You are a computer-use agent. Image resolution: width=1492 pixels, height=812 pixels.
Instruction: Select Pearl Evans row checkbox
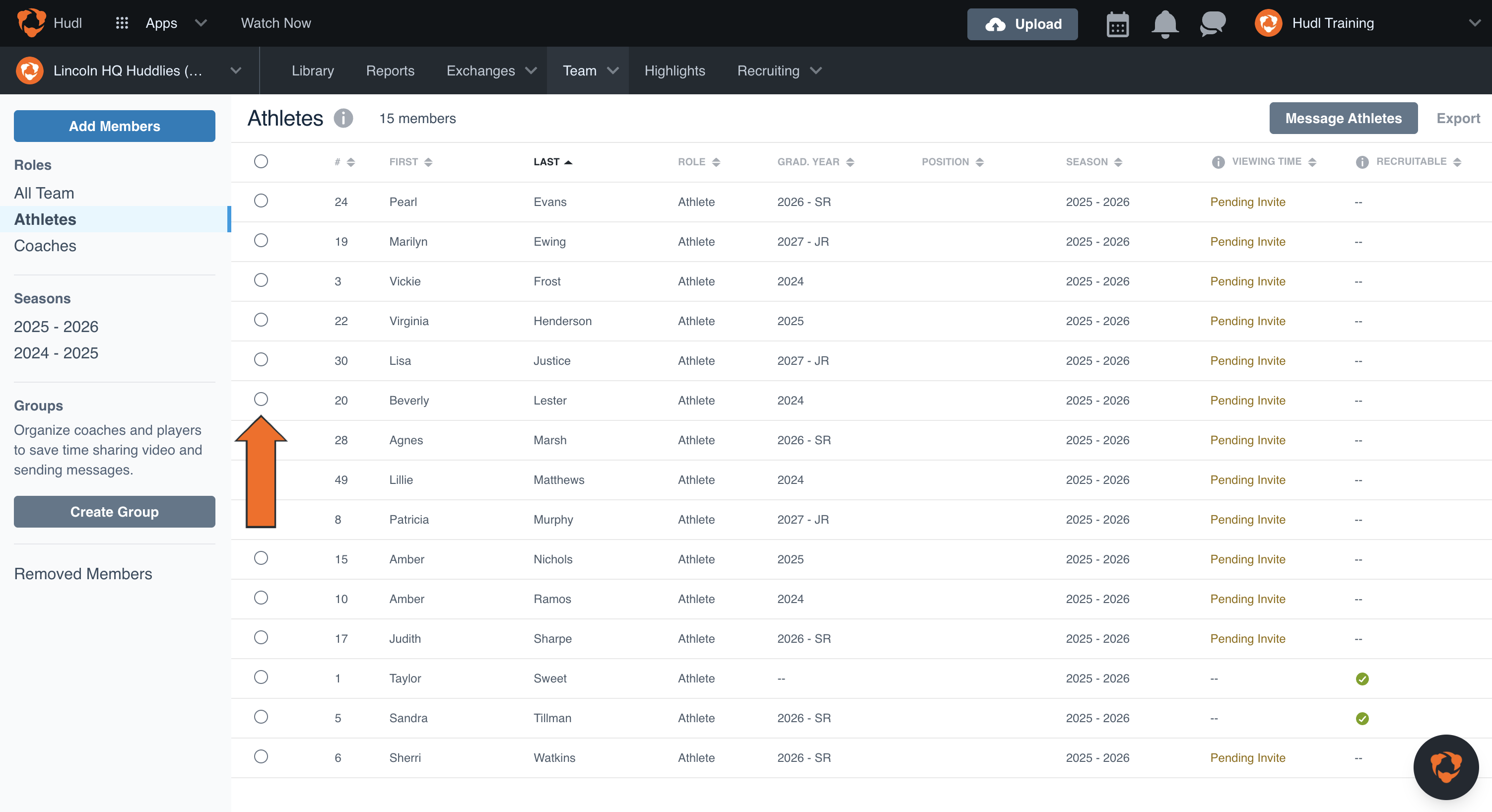pyautogui.click(x=261, y=201)
